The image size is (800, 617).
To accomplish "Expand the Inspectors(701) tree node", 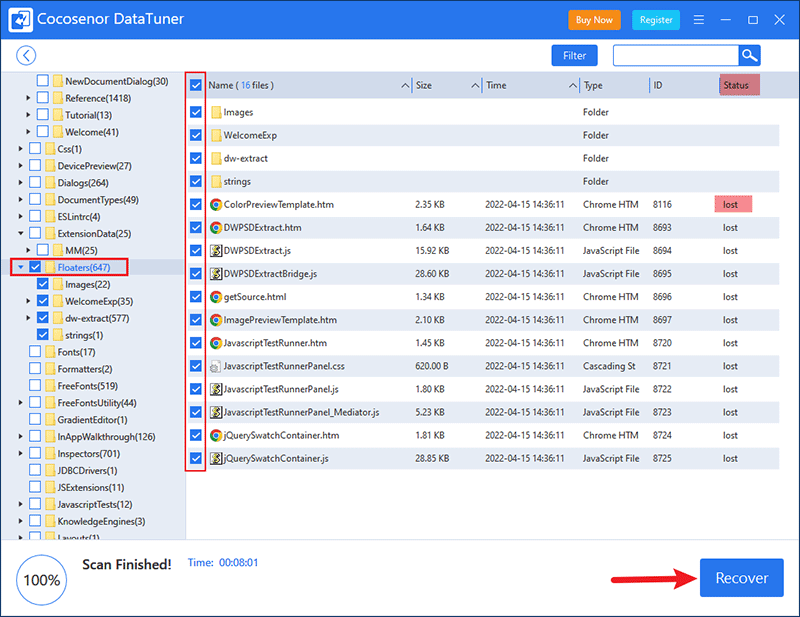I will tap(20, 454).
